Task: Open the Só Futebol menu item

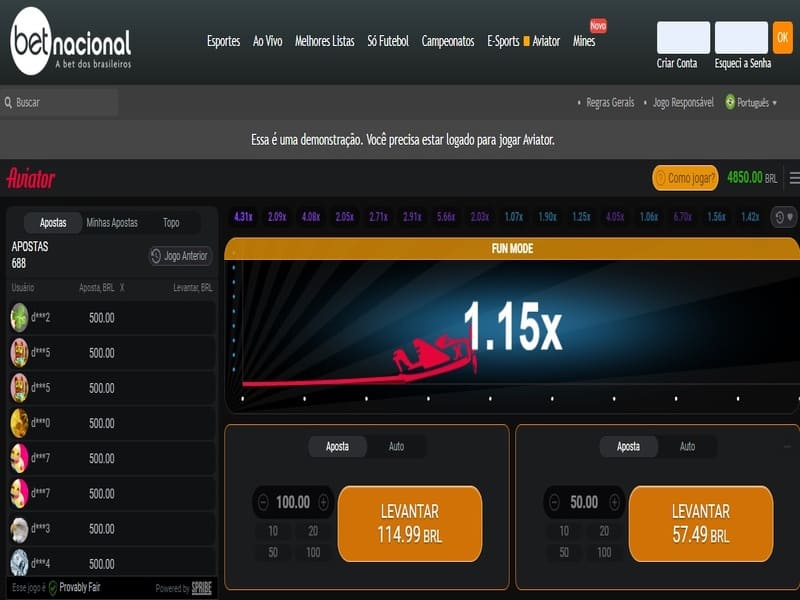Action: pyautogui.click(x=388, y=41)
